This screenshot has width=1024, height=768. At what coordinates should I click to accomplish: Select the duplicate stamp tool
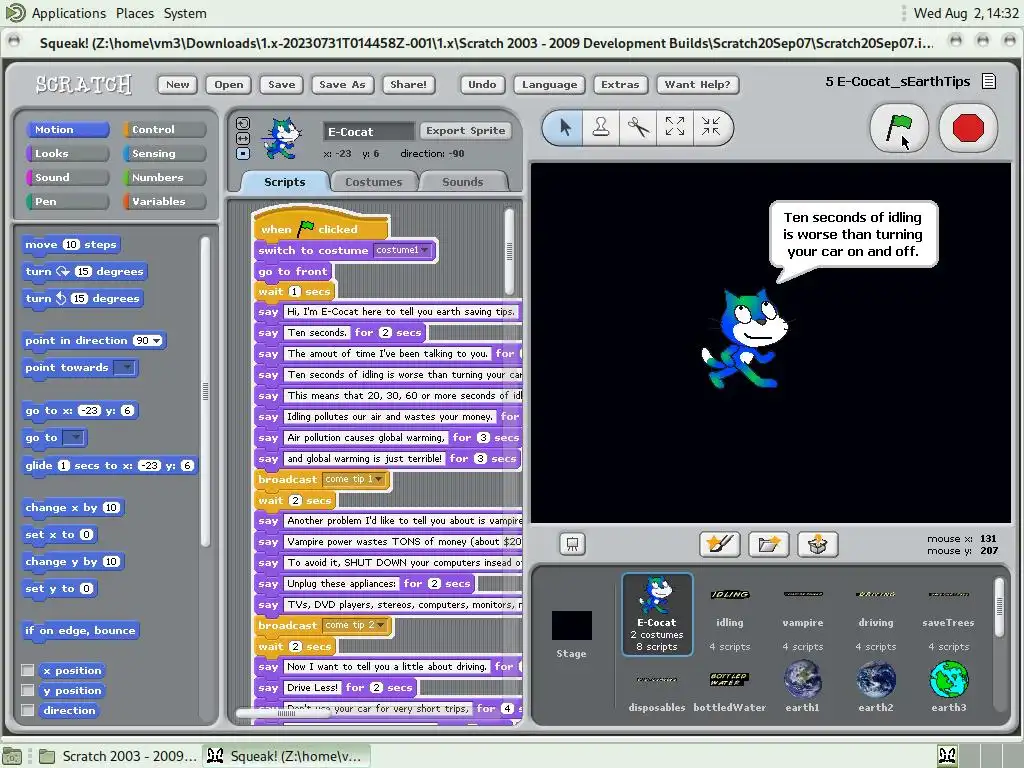pyautogui.click(x=601, y=127)
